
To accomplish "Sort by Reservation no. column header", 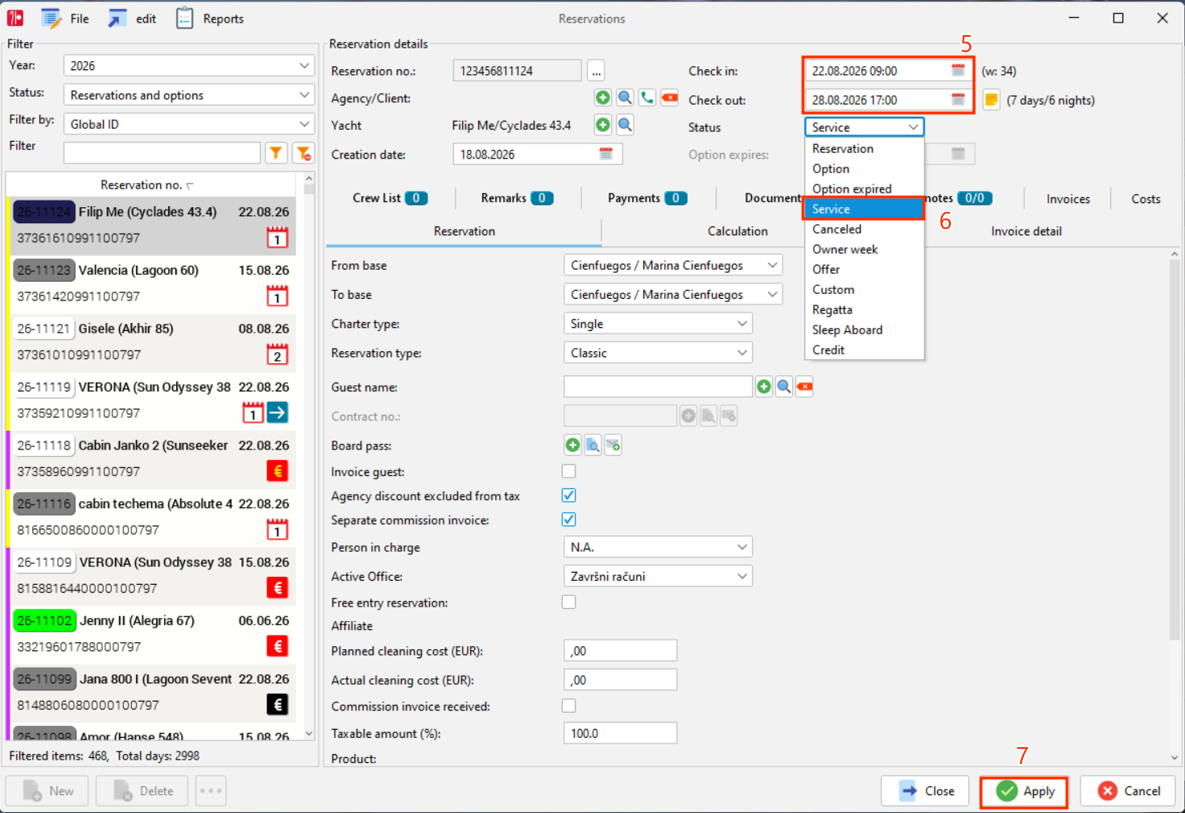I will (147, 185).
